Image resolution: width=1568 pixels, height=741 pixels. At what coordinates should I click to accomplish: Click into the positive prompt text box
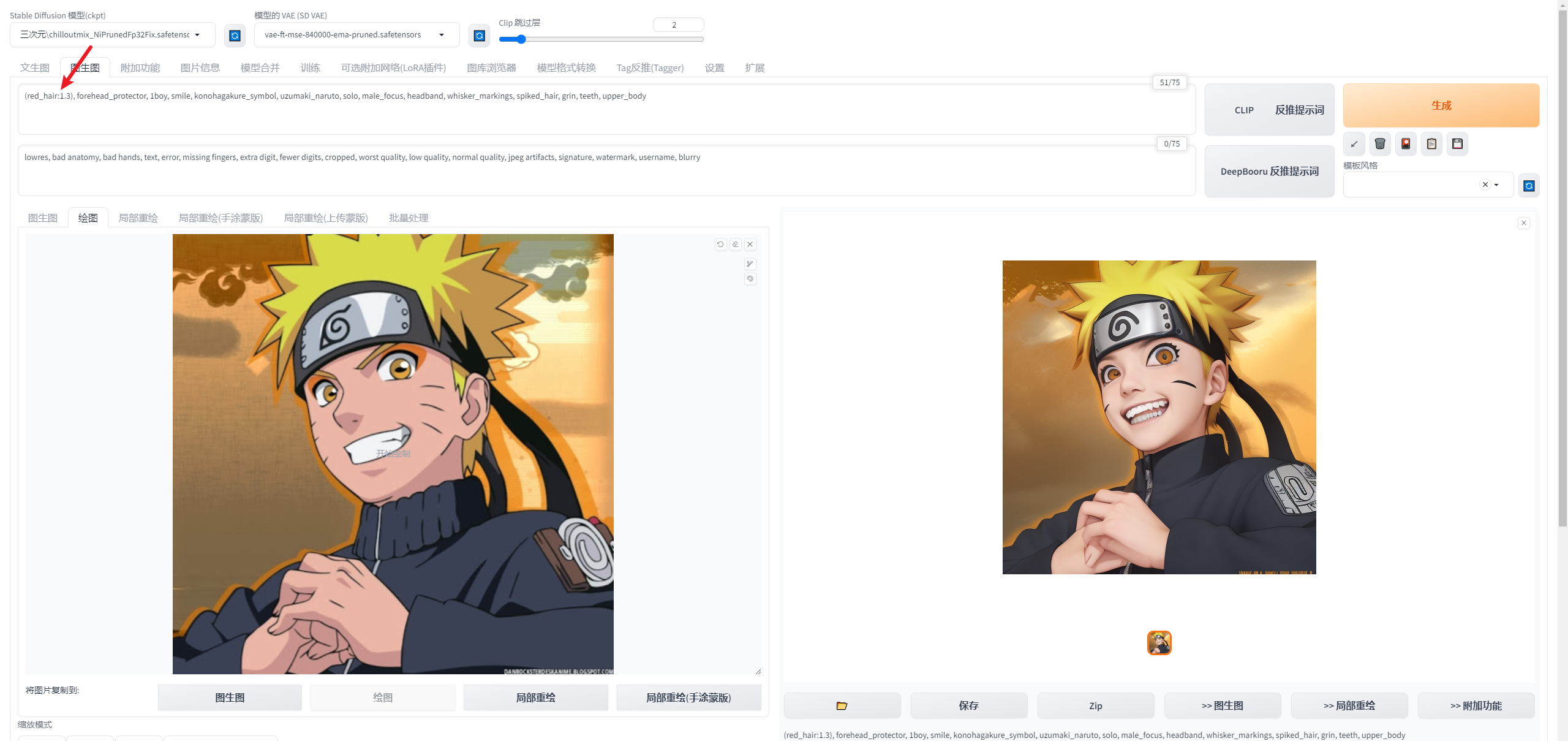606,110
